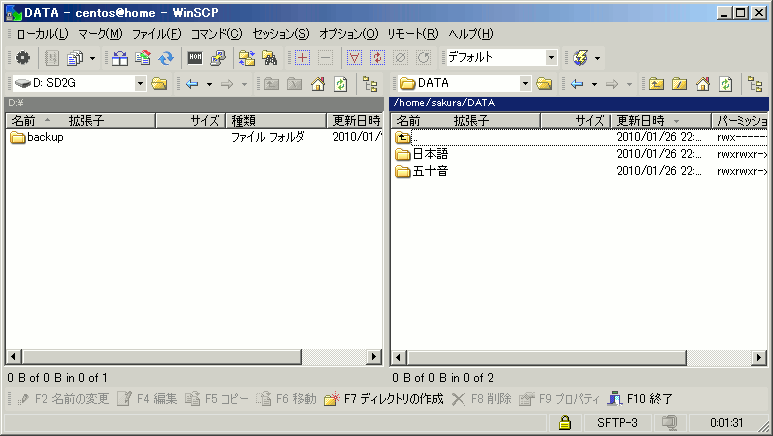Viewport: 773px width, 436px height.
Task: Select the backup folder in local panel
Action: tap(45, 137)
